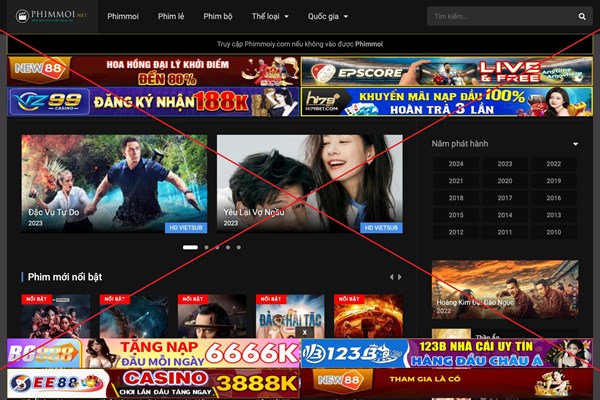
Task: Select year 2016 filter
Action: (x=554, y=198)
